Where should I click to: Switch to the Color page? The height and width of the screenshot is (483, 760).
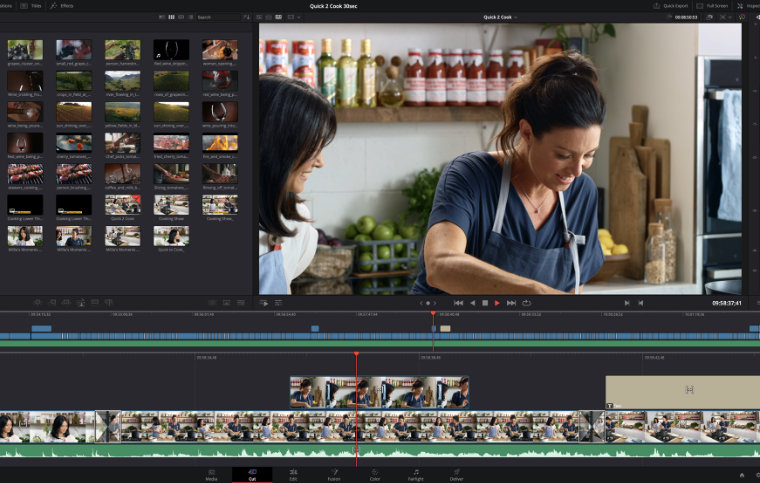[374, 473]
